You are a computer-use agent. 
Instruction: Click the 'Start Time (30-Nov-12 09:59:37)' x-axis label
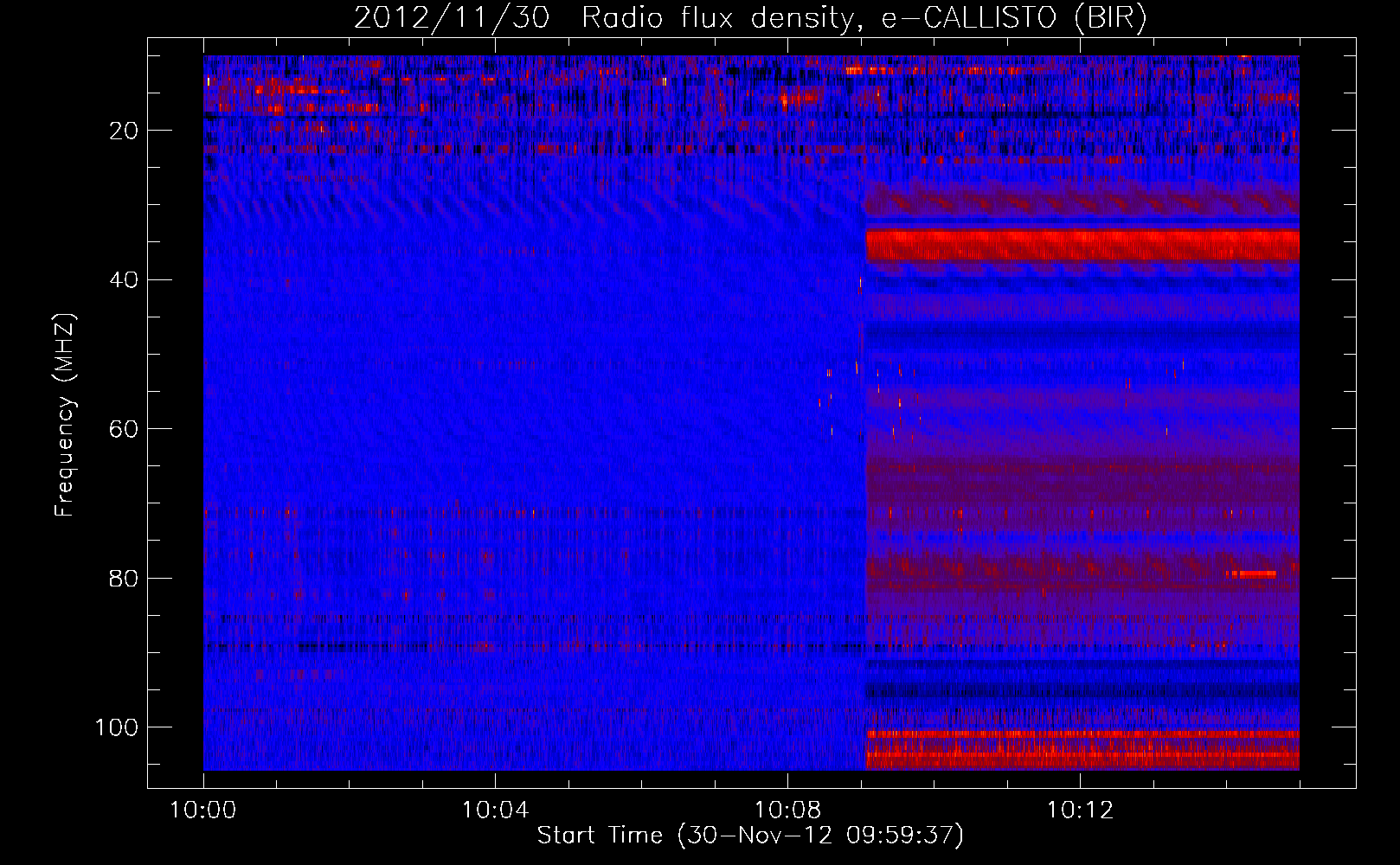click(x=750, y=836)
